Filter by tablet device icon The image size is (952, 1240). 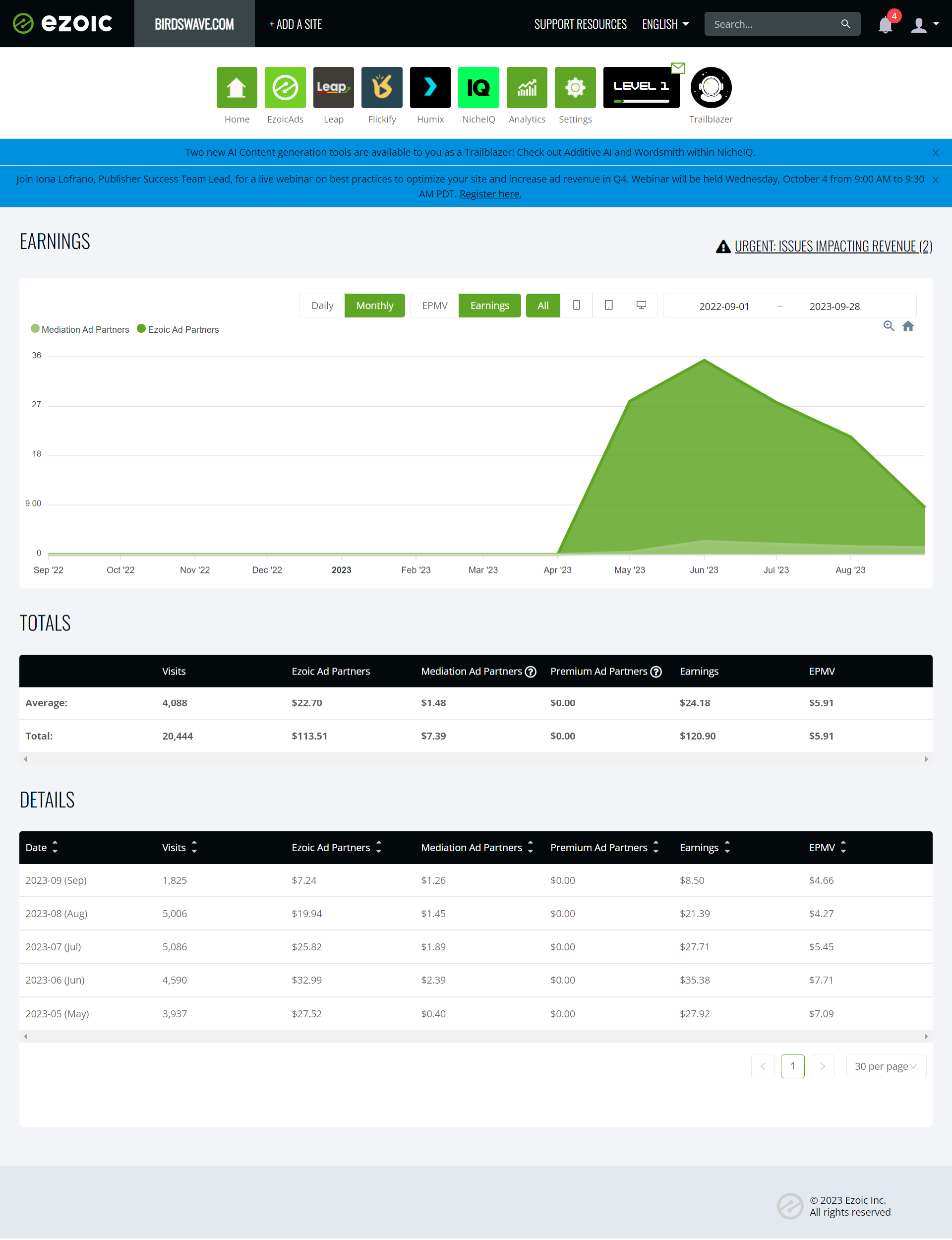(x=608, y=306)
